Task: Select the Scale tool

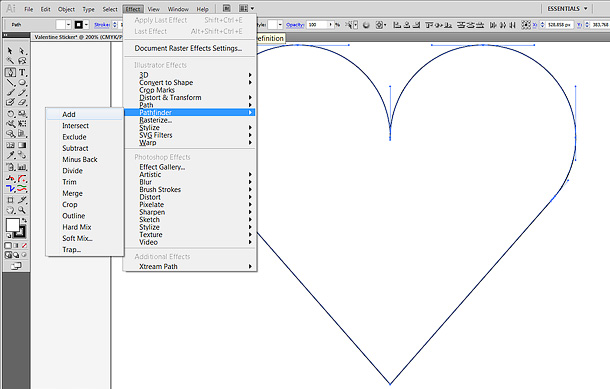Action: pos(22,114)
